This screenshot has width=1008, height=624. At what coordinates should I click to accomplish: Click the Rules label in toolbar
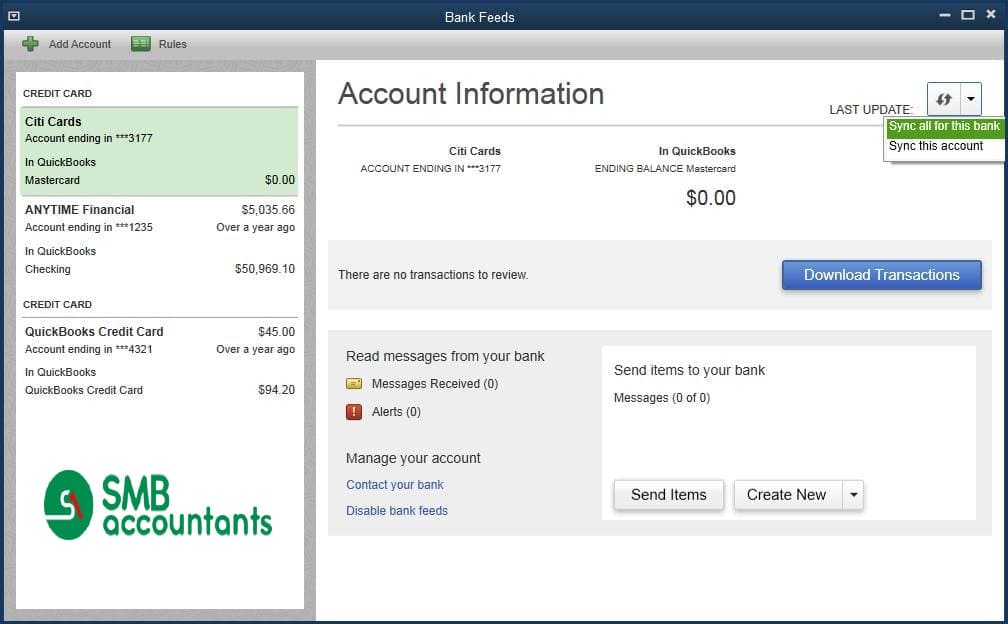coord(172,44)
